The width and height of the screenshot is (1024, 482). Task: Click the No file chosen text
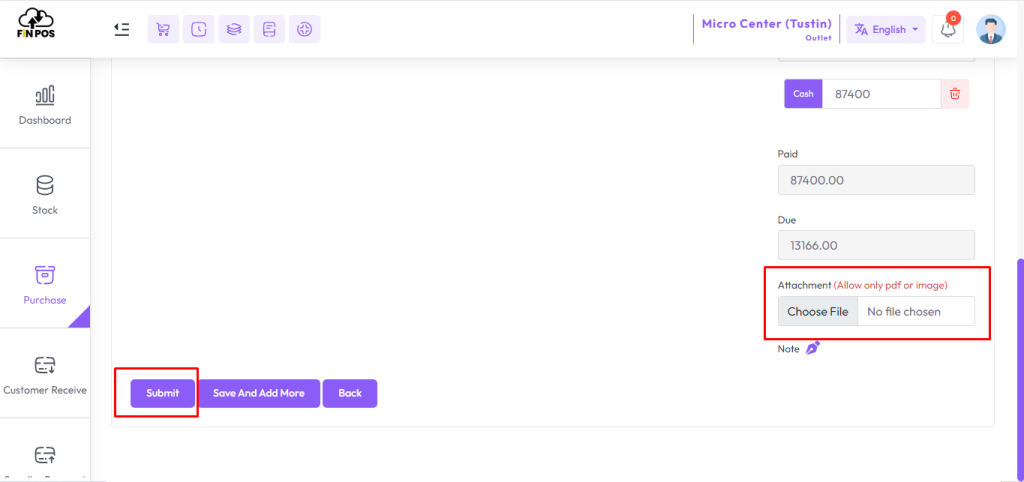coord(904,312)
